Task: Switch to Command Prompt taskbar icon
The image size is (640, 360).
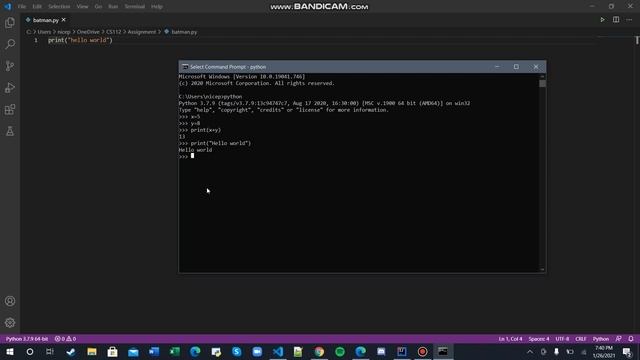Action: (443, 351)
